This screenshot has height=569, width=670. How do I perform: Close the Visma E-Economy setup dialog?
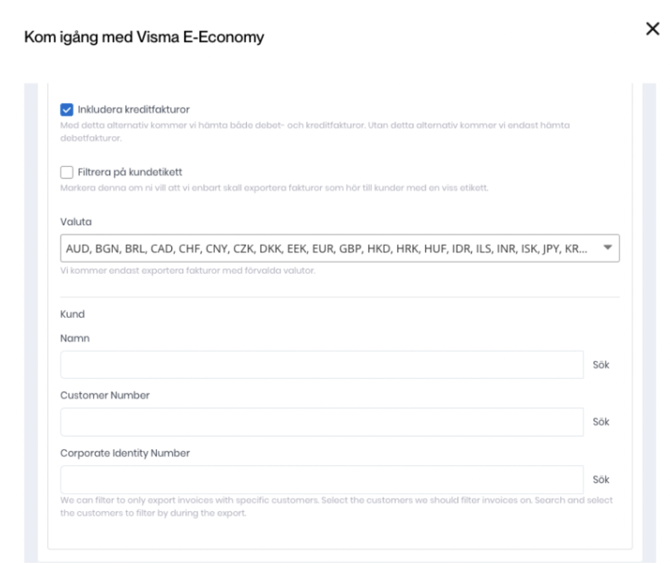click(652, 32)
